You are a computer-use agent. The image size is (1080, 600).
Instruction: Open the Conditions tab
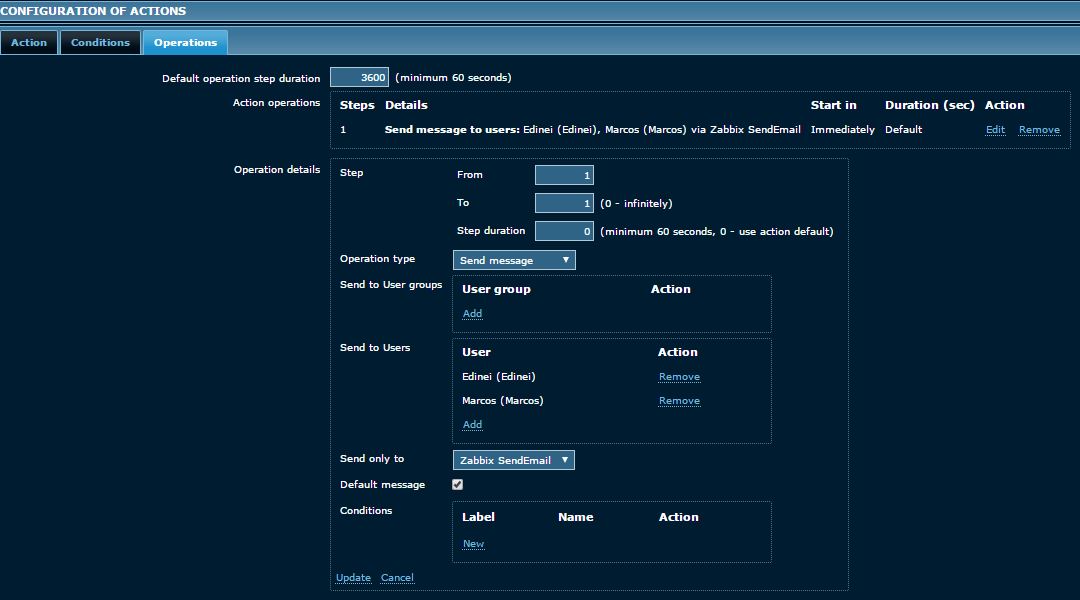[x=100, y=42]
